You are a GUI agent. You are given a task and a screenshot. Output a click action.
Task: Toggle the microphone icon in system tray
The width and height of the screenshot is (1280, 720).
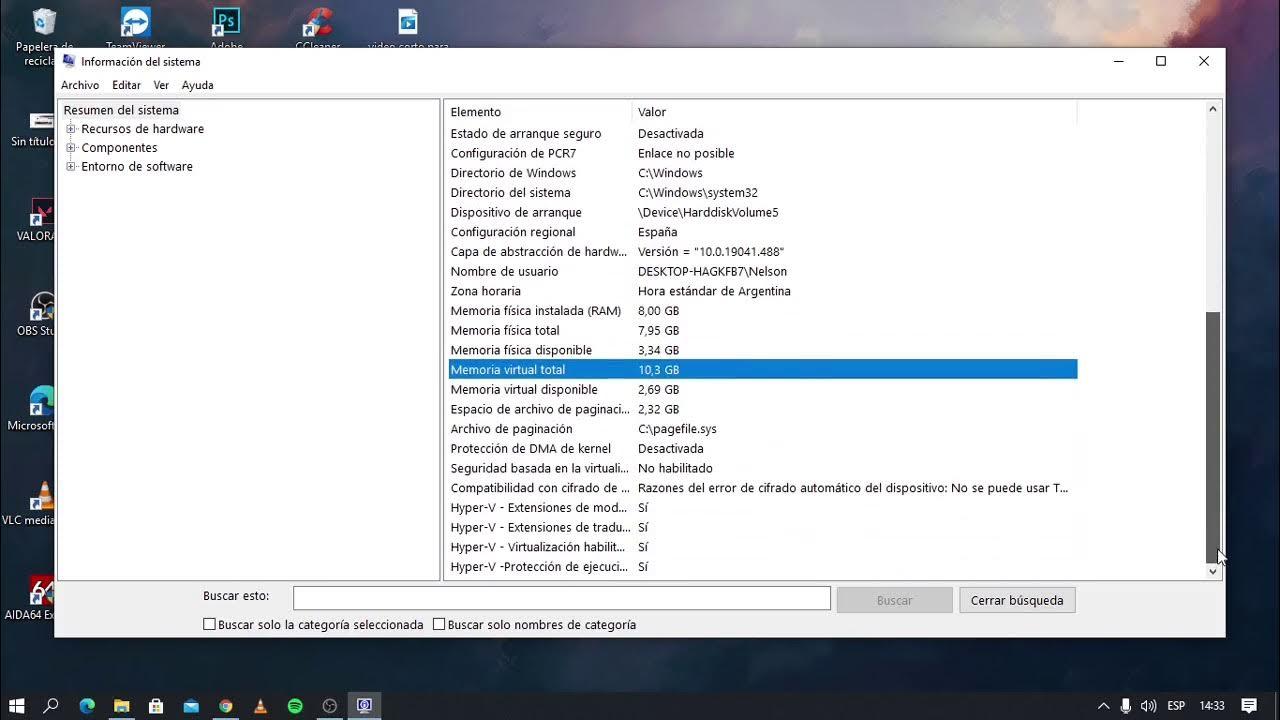[1125, 705]
